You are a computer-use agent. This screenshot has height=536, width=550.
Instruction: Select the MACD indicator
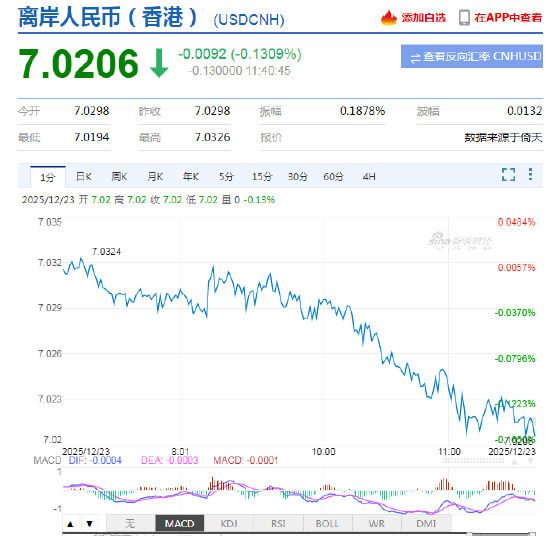[x=180, y=524]
